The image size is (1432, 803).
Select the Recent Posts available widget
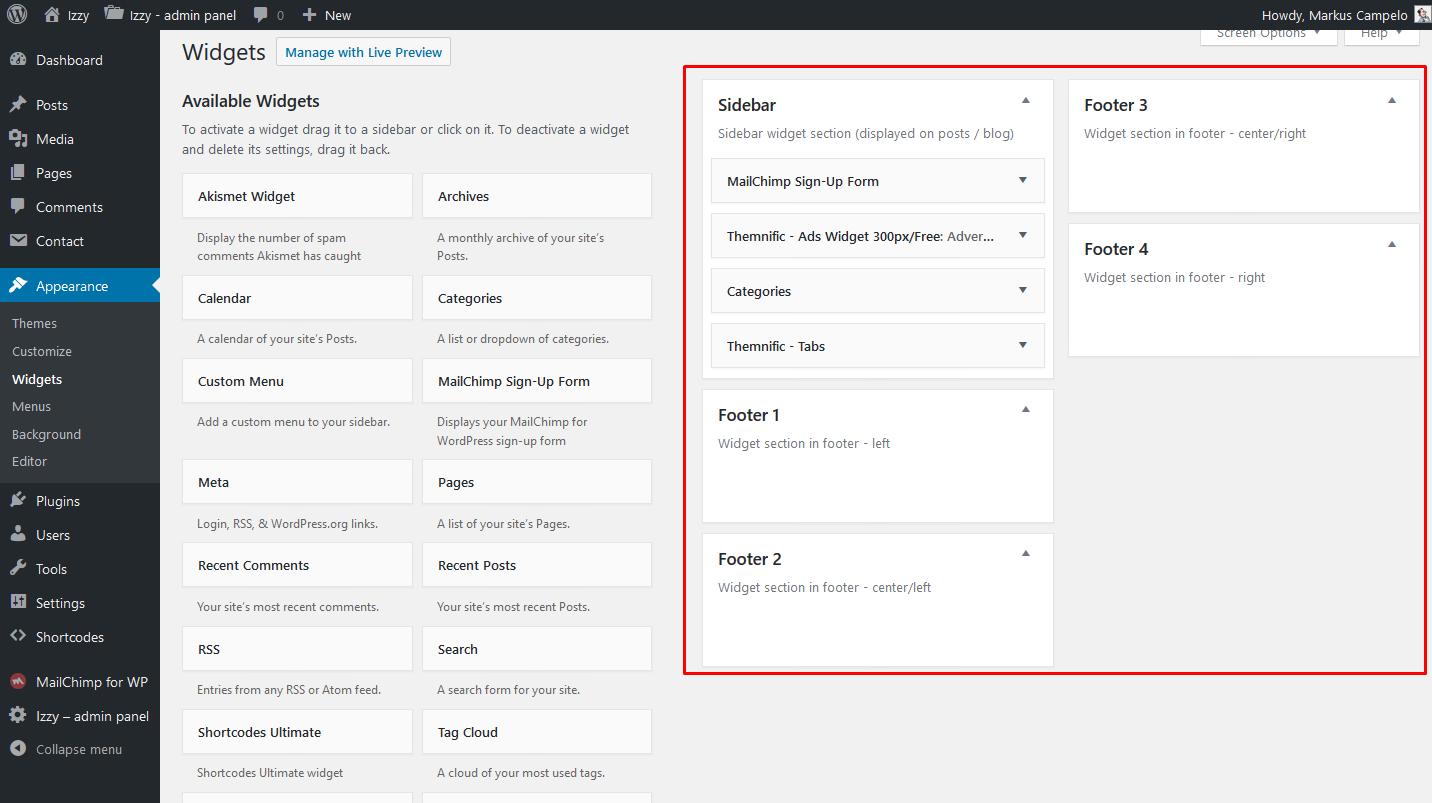(536, 565)
